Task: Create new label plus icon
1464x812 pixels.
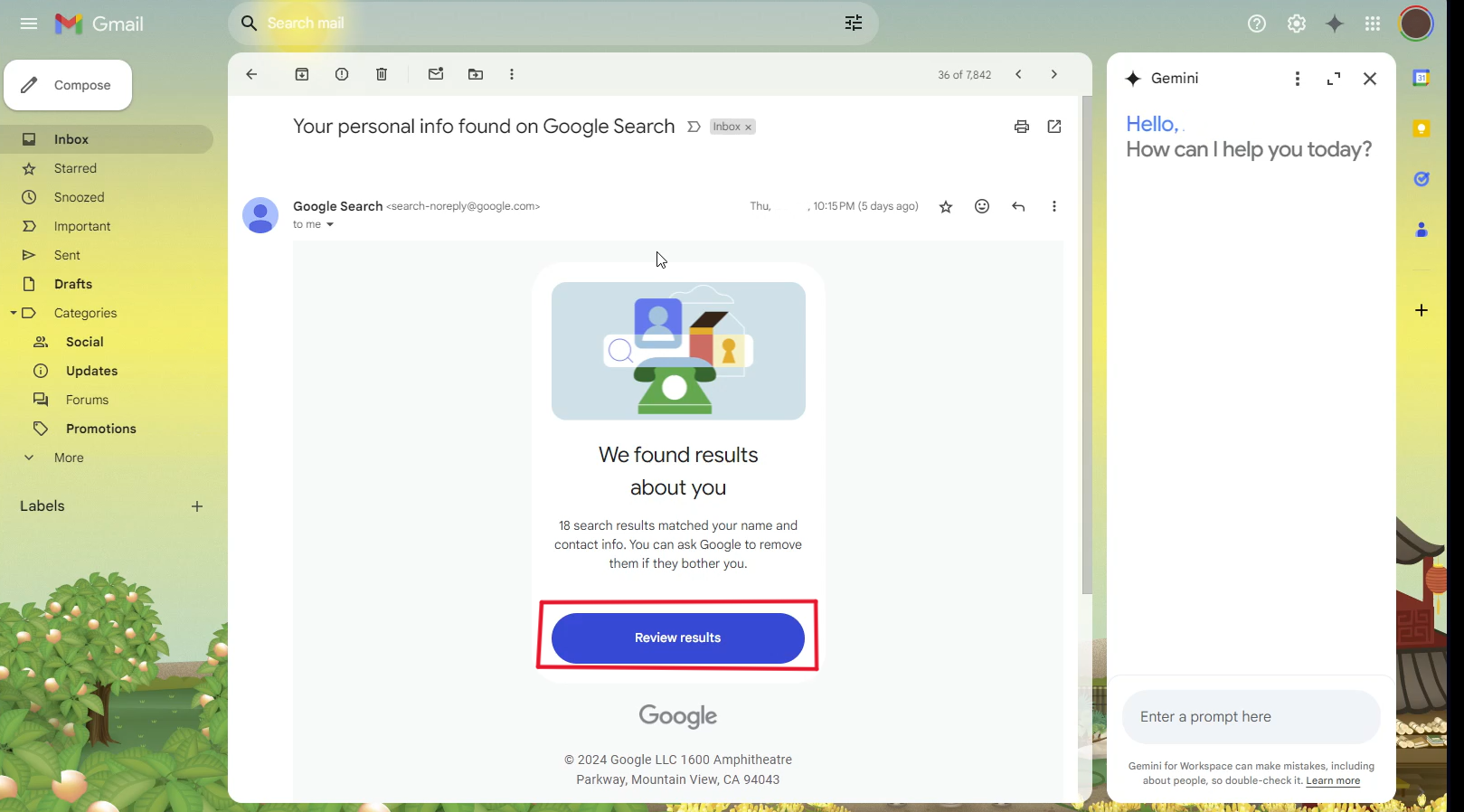Action: click(197, 506)
